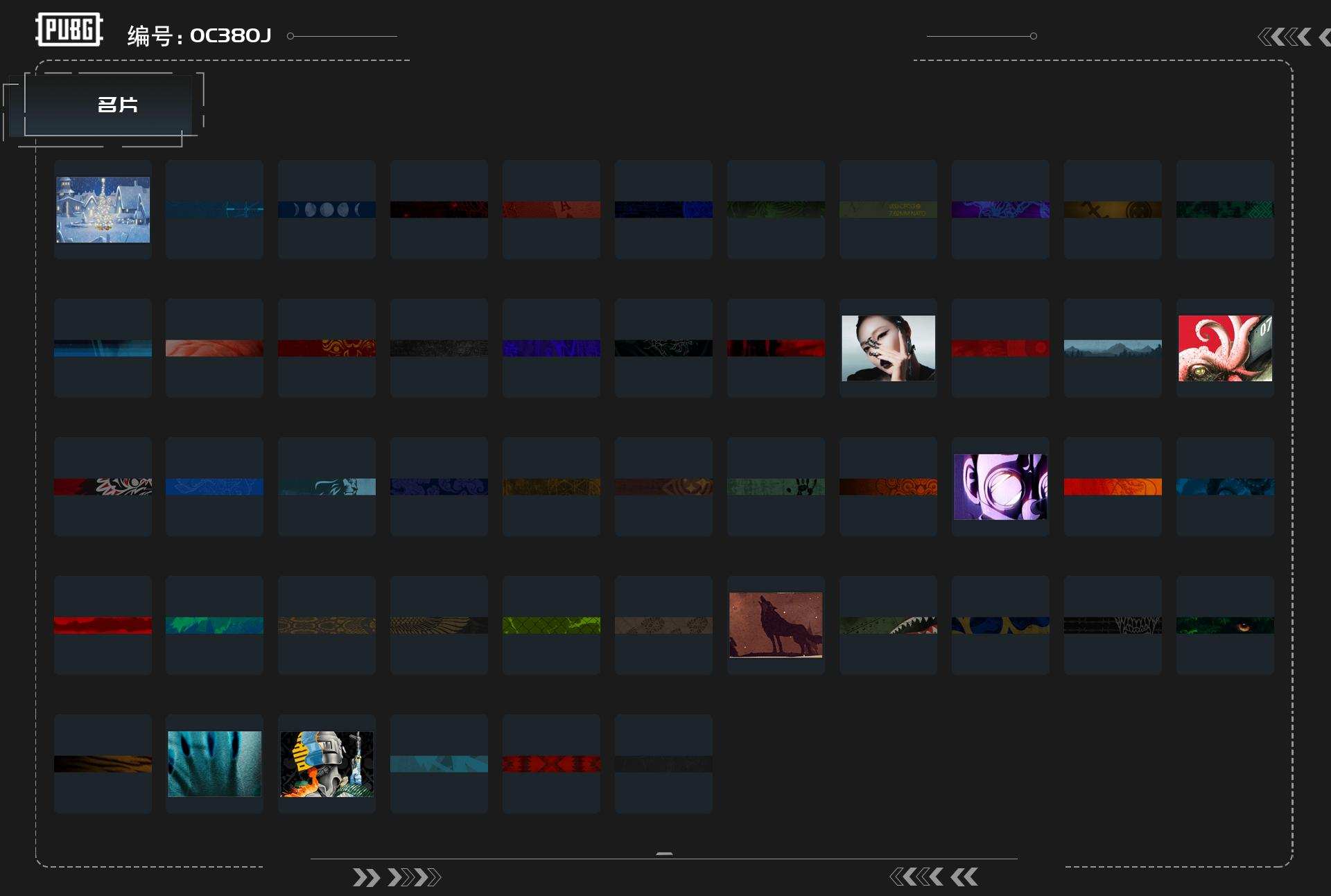Select the lime green fence banner card
The height and width of the screenshot is (896, 1331).
(551, 625)
